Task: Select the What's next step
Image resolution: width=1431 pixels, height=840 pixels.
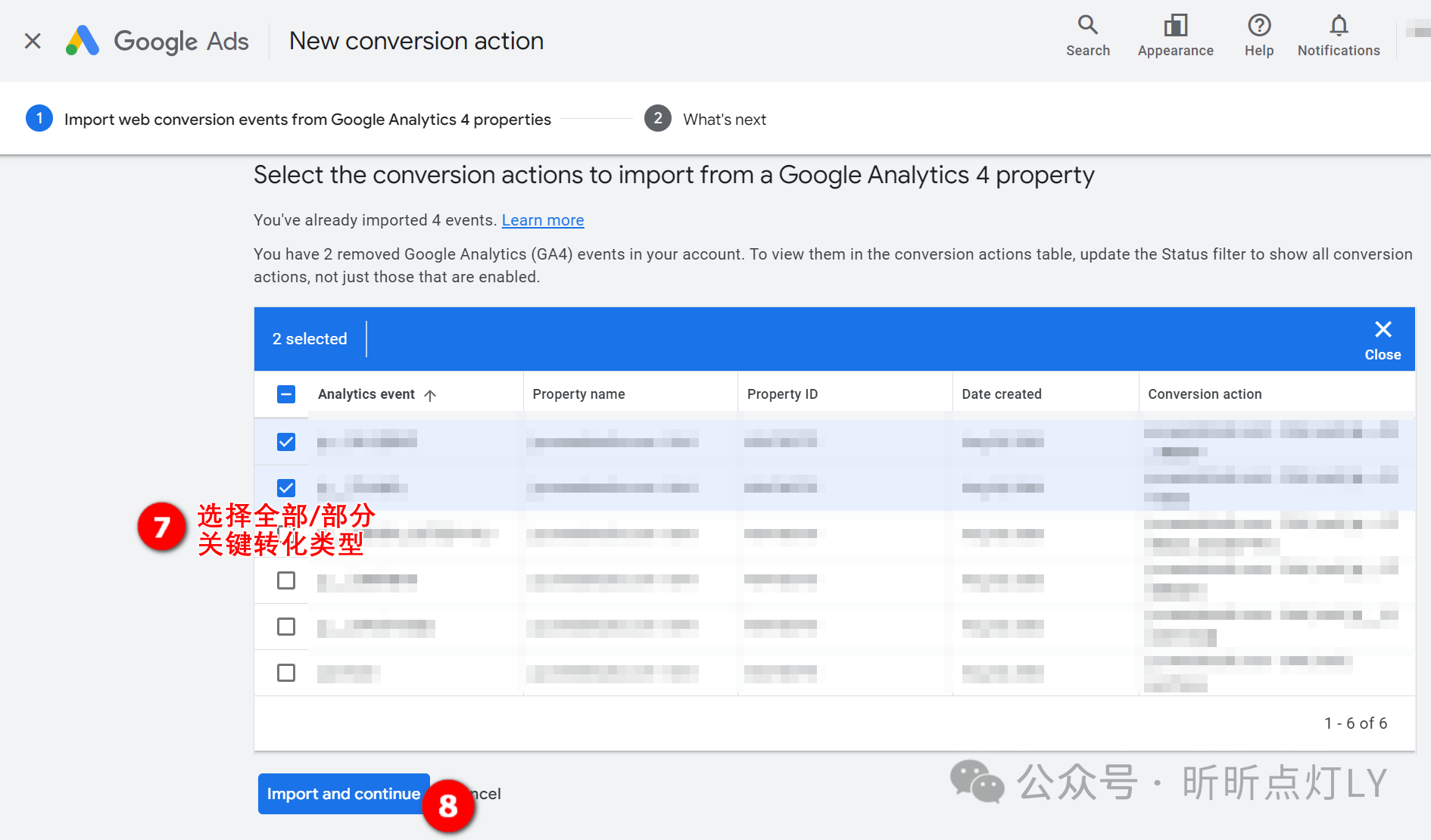Action: pyautogui.click(x=725, y=119)
